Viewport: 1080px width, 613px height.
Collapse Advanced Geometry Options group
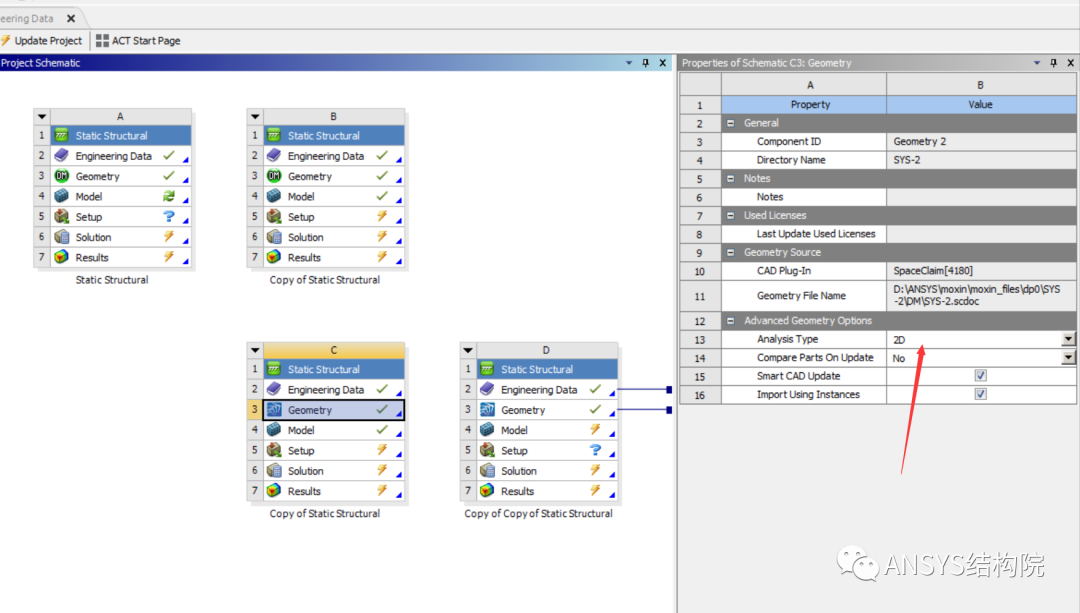pyautogui.click(x=730, y=321)
